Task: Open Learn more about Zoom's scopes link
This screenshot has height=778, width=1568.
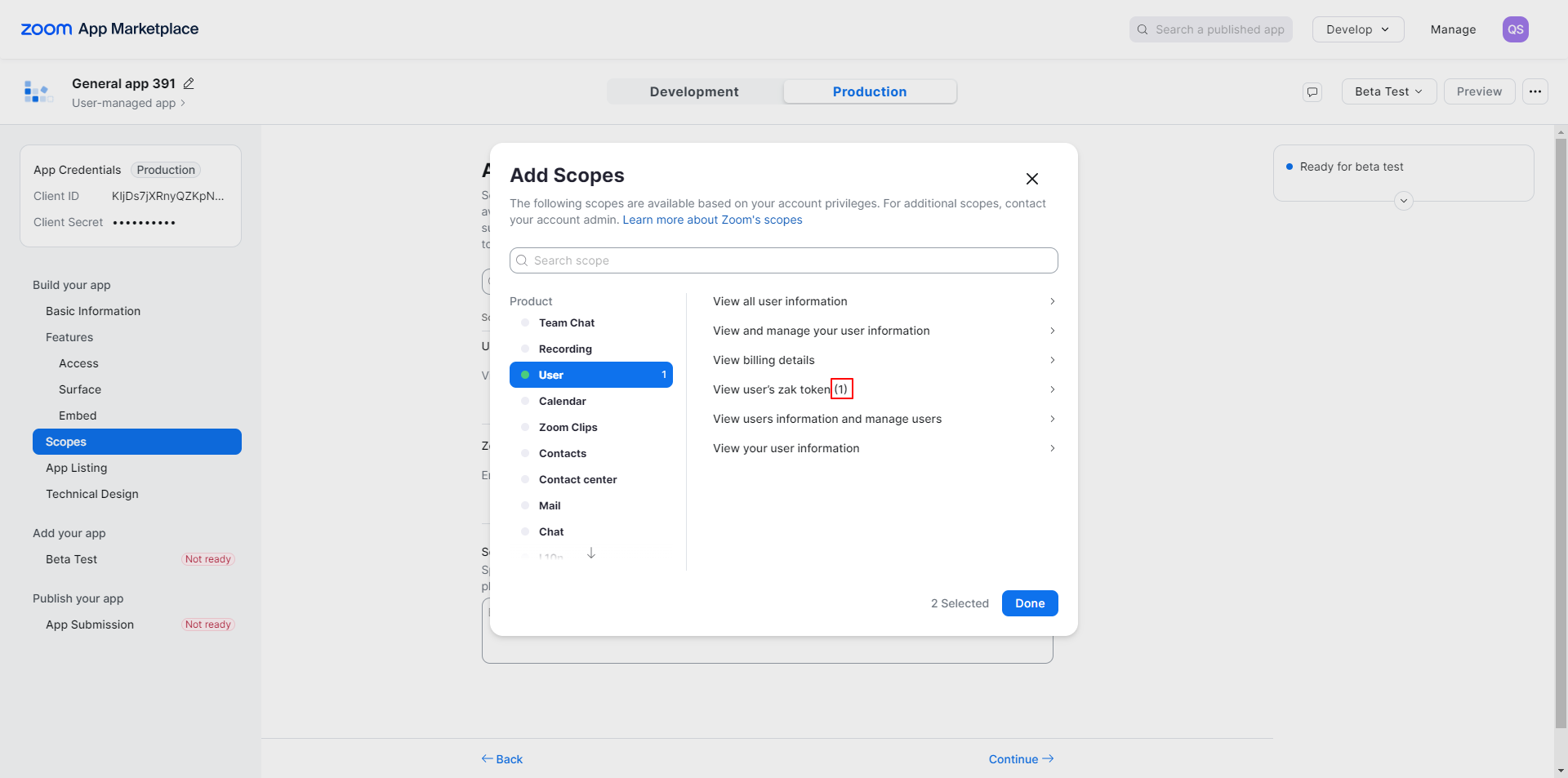Action: pos(712,220)
